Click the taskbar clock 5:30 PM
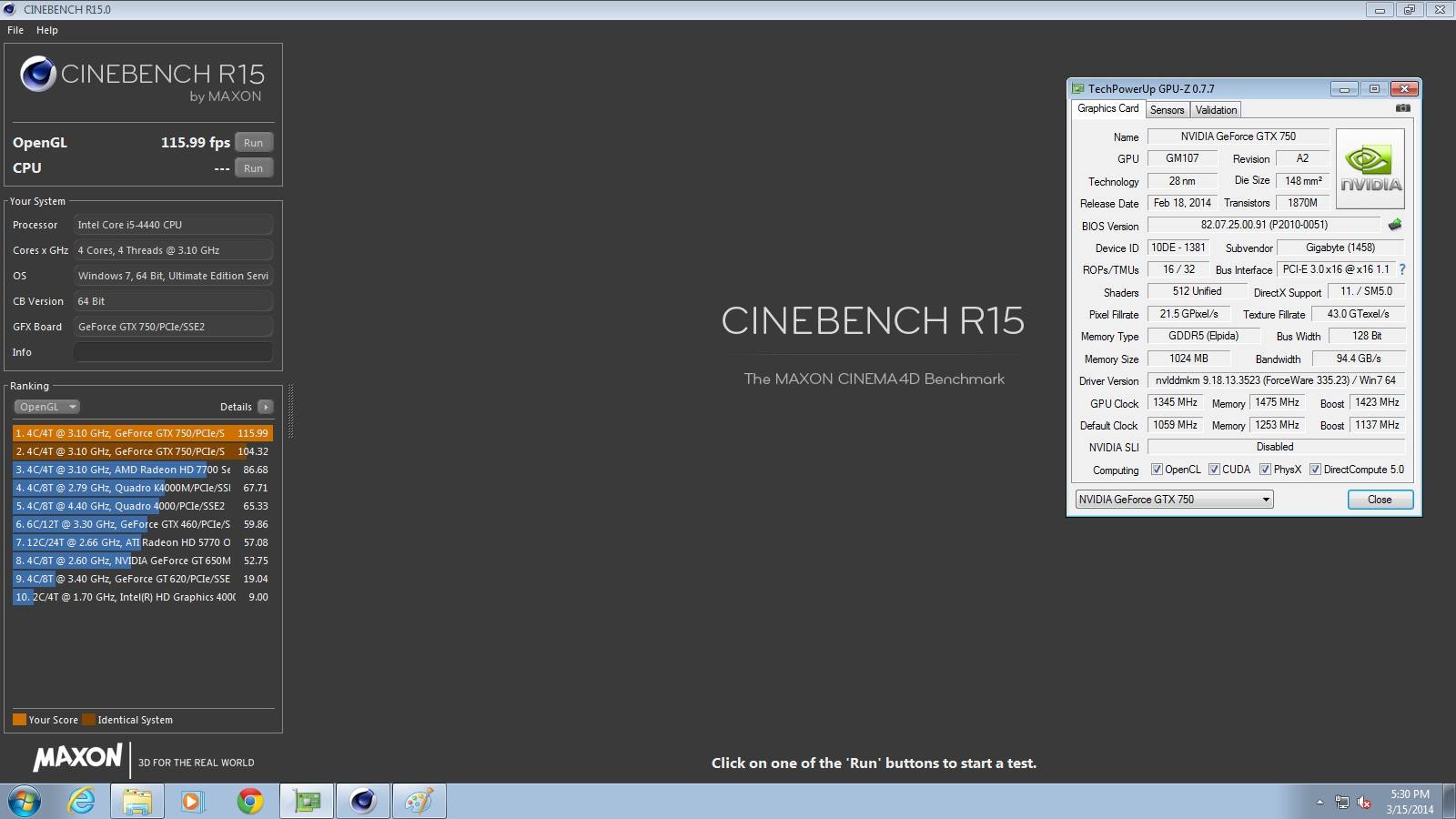The width and height of the screenshot is (1456, 819). click(x=1410, y=794)
